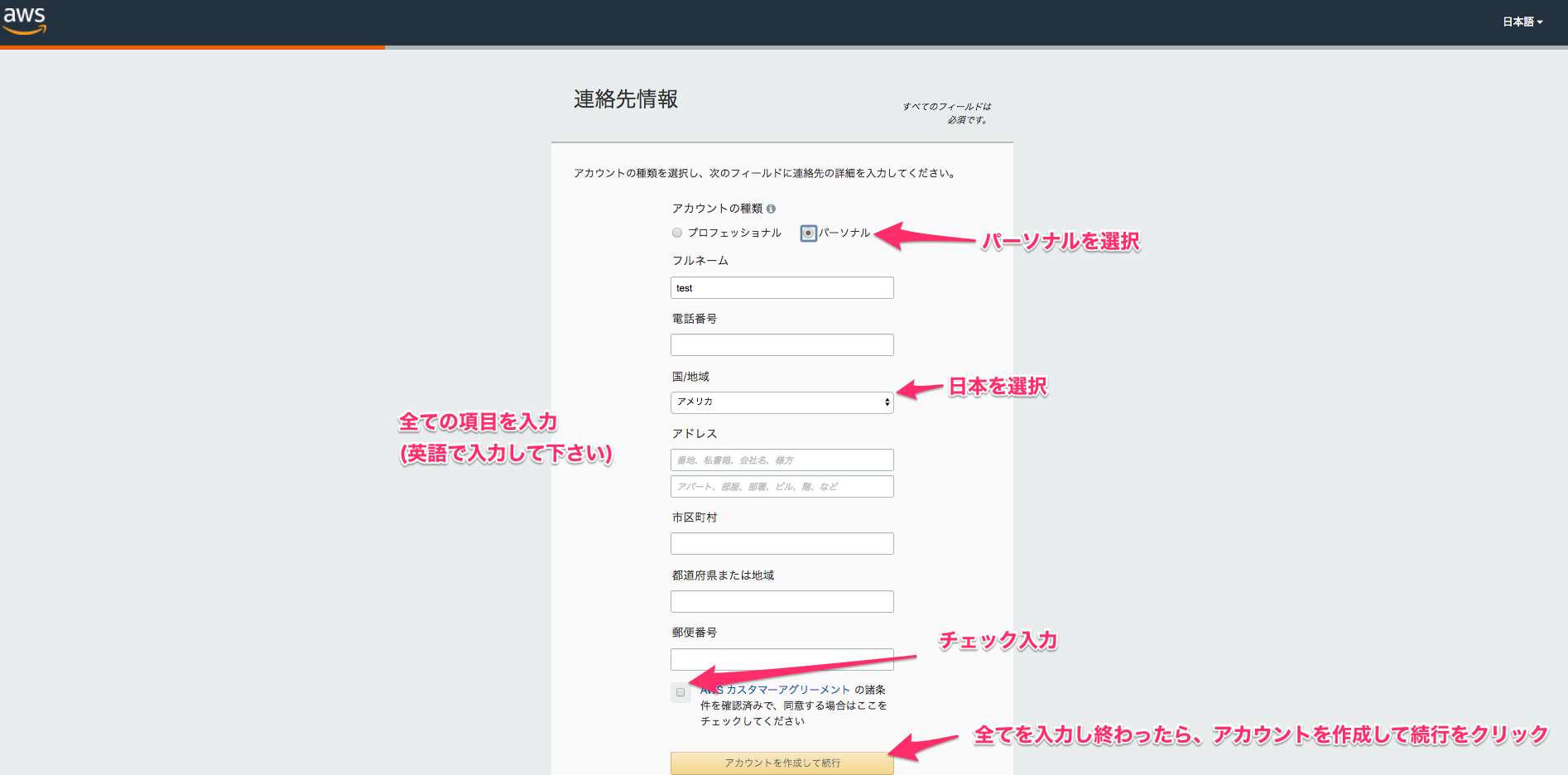Click the フルネーム field containing test
This screenshot has width=1568, height=775.
[x=782, y=287]
